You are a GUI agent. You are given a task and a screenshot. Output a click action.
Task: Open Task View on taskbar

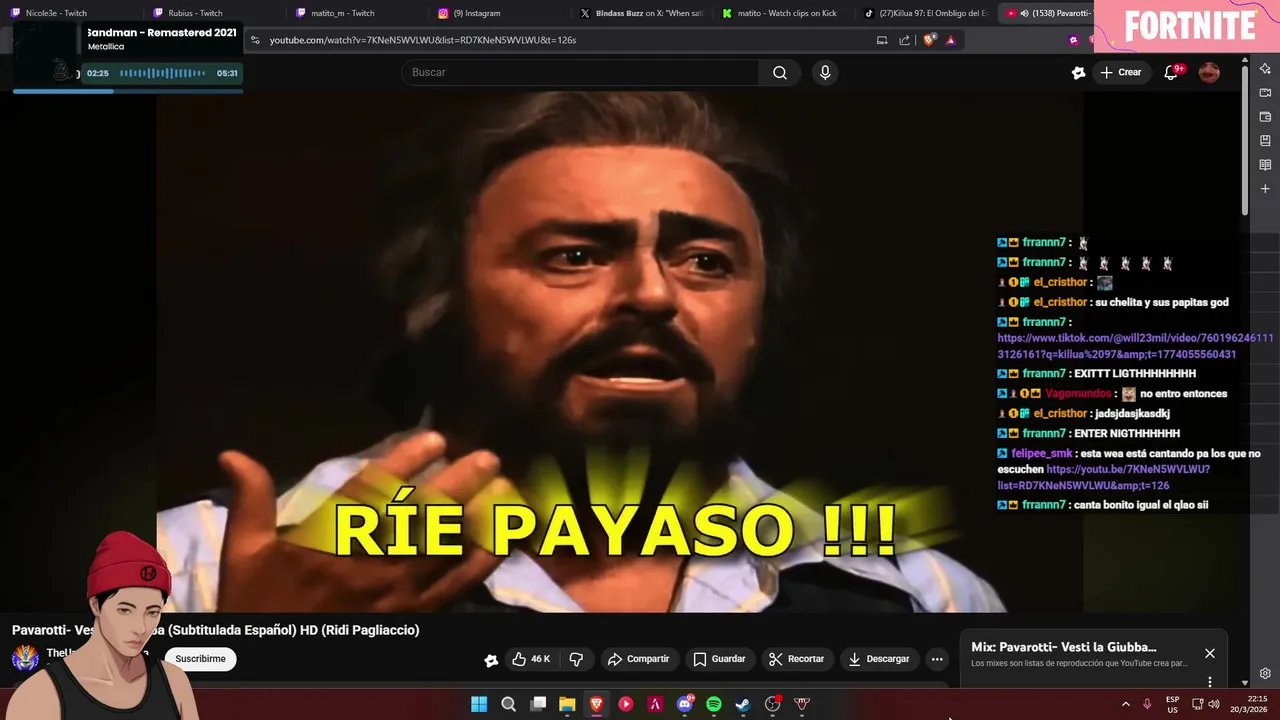538,704
